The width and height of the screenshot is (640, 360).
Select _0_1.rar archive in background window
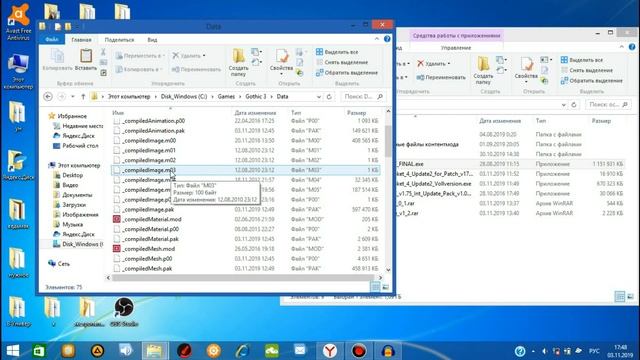pyautogui.click(x=407, y=203)
